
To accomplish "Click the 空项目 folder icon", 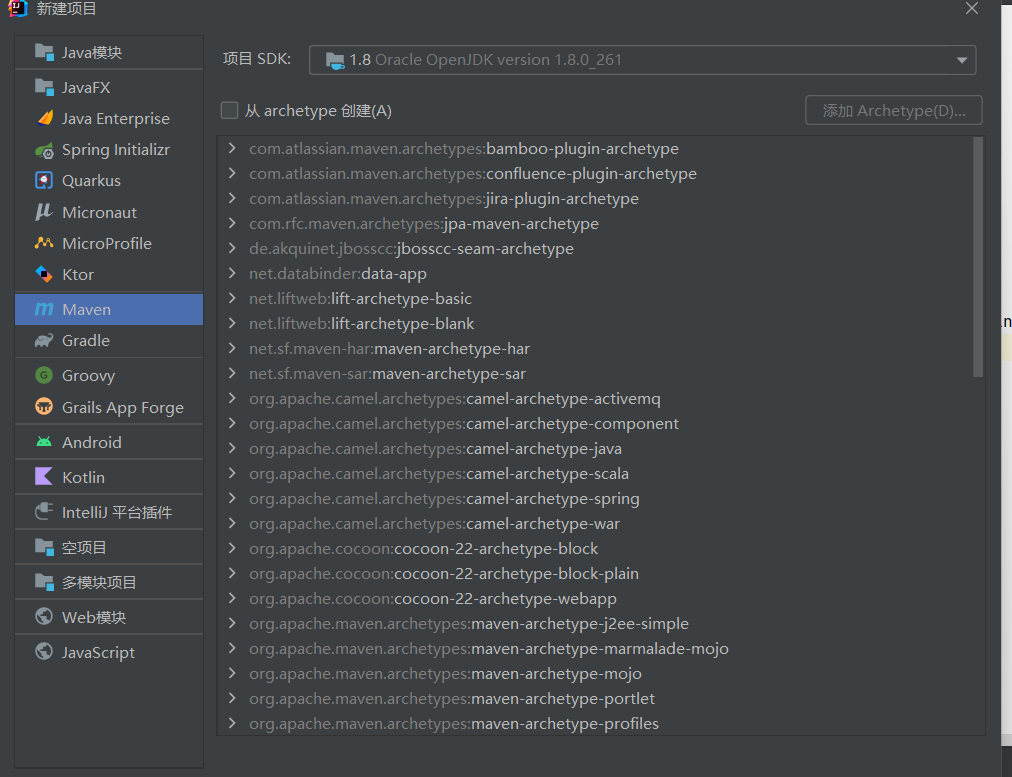I will tap(44, 547).
